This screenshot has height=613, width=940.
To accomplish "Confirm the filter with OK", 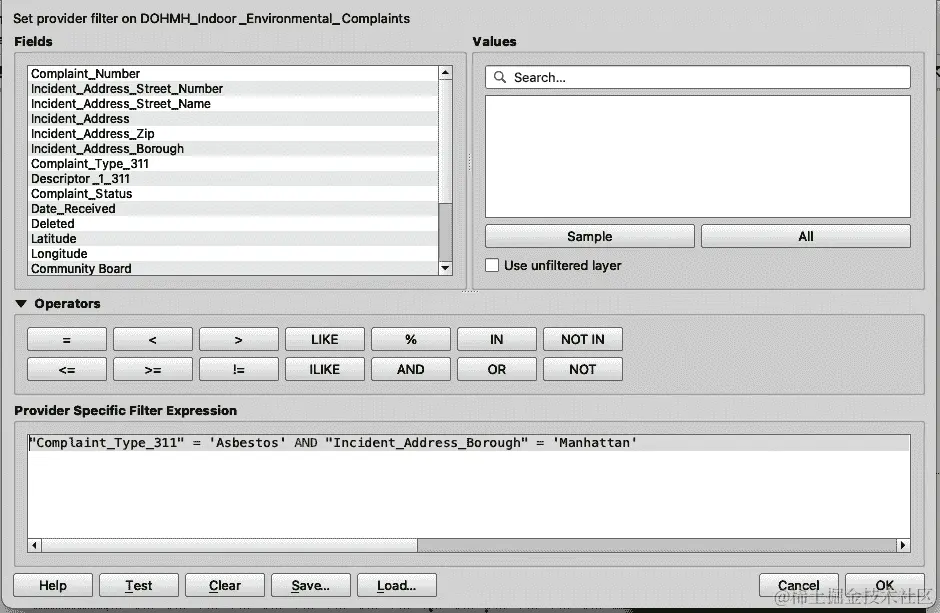I will (x=885, y=585).
